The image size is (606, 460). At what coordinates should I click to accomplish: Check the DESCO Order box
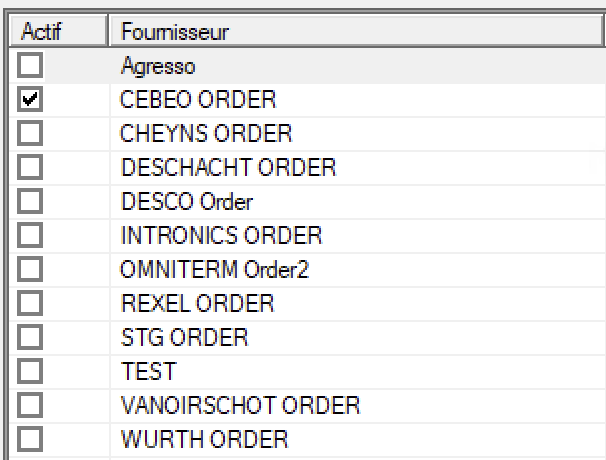coord(30,201)
